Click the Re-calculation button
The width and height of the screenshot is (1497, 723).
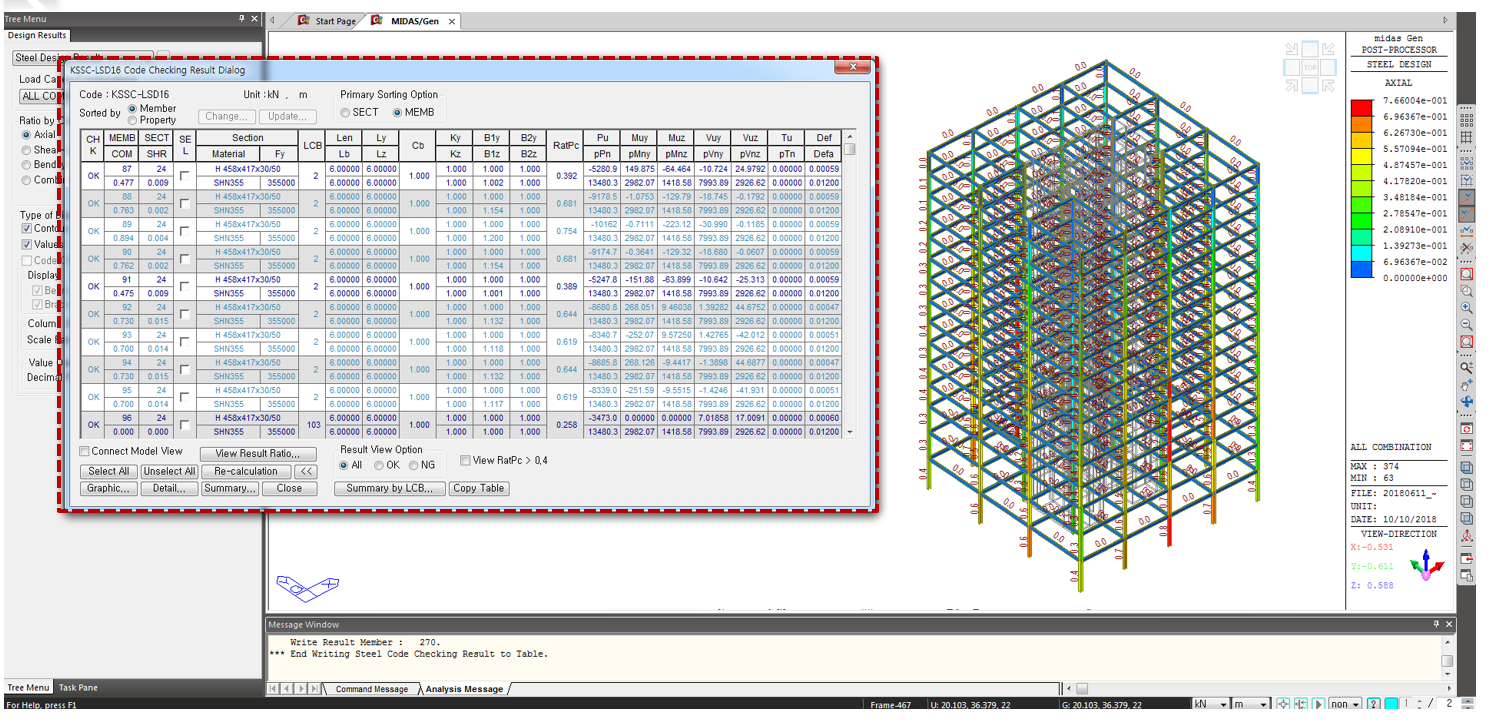(246, 471)
